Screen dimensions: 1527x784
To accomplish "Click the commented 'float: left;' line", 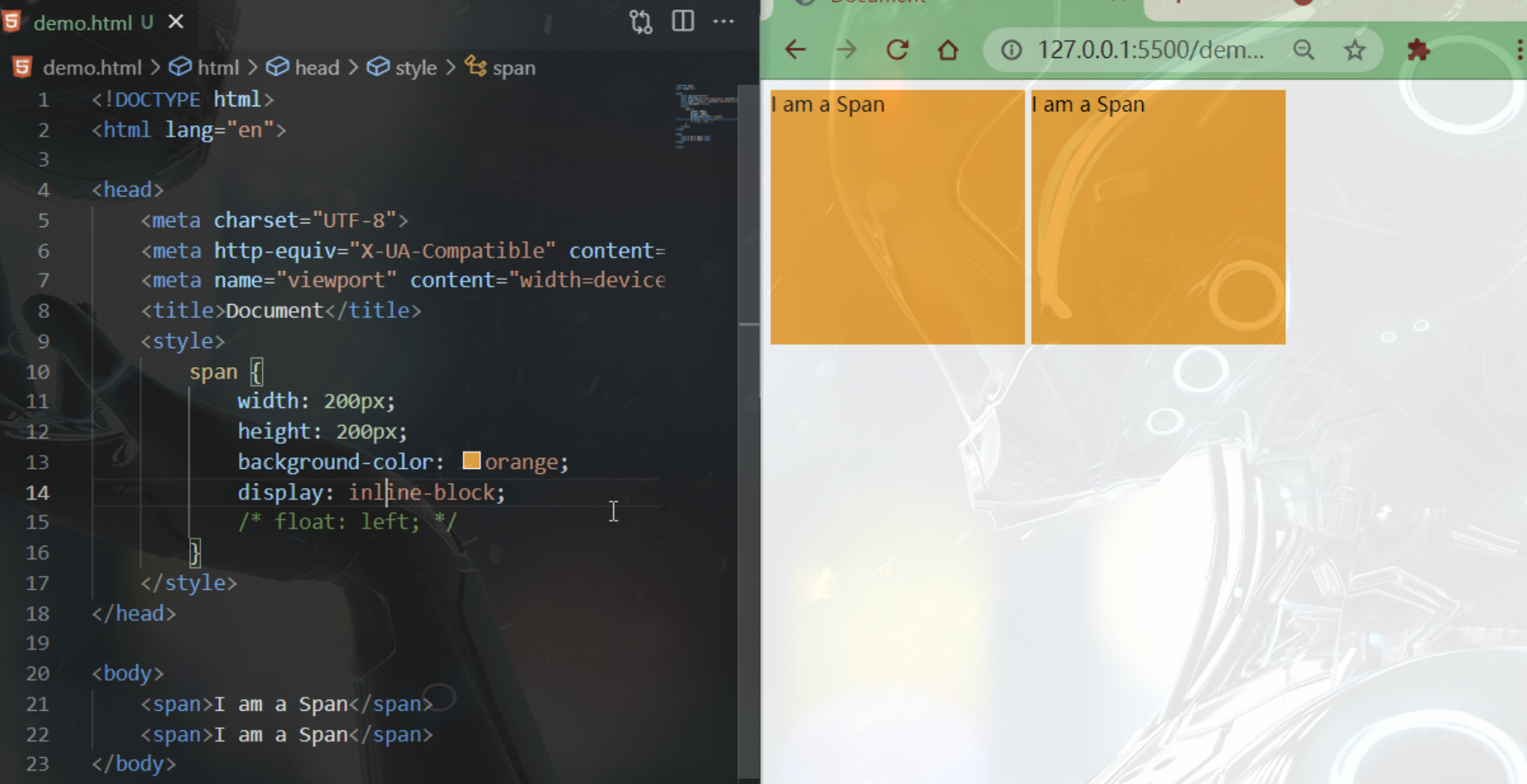I will (x=347, y=522).
